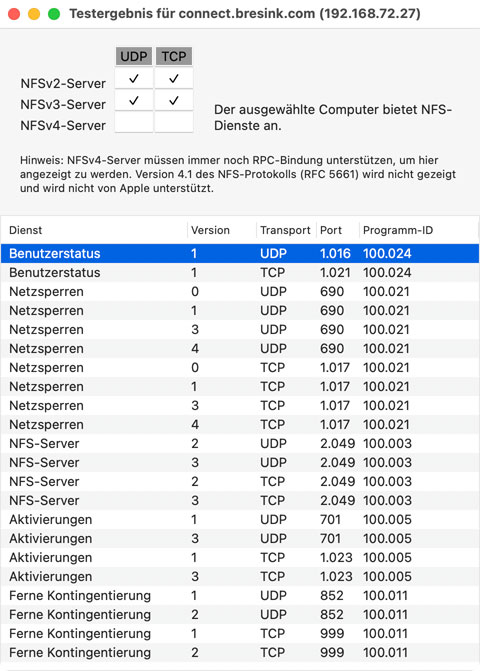Select the Benutzerstatus TCP row with port 1.021

[240, 273]
